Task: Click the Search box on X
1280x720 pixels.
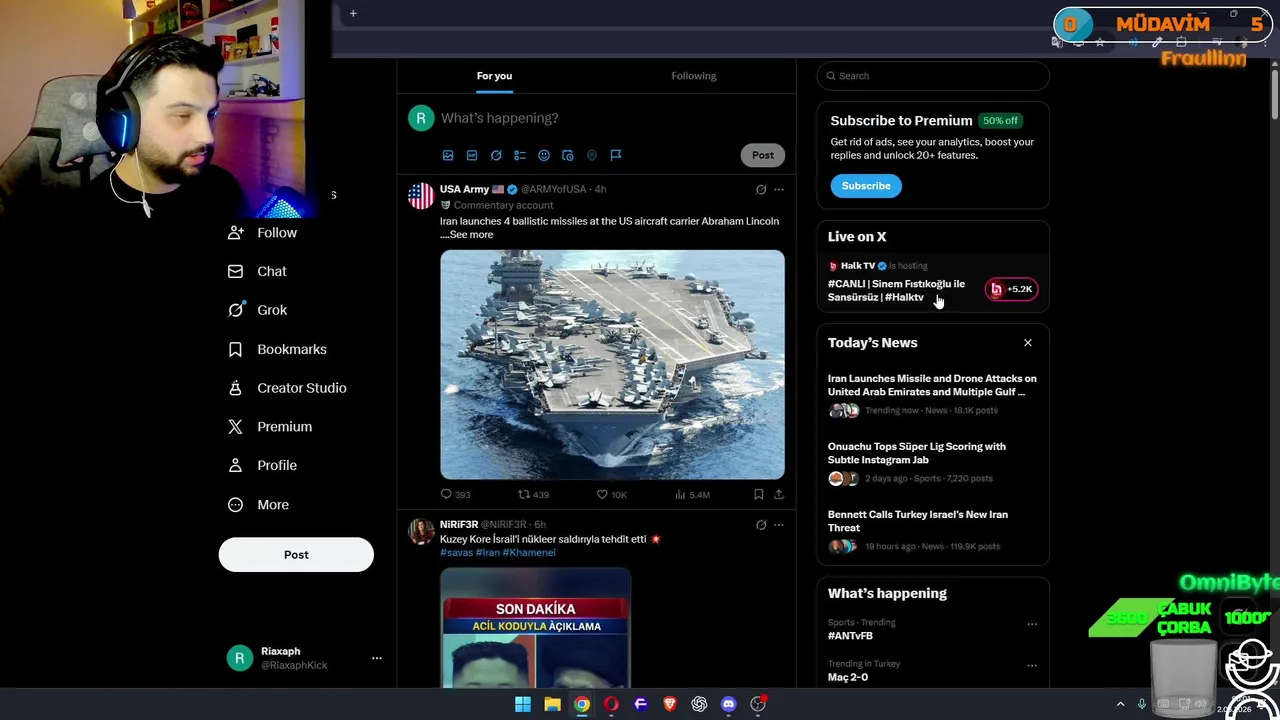Action: [933, 76]
